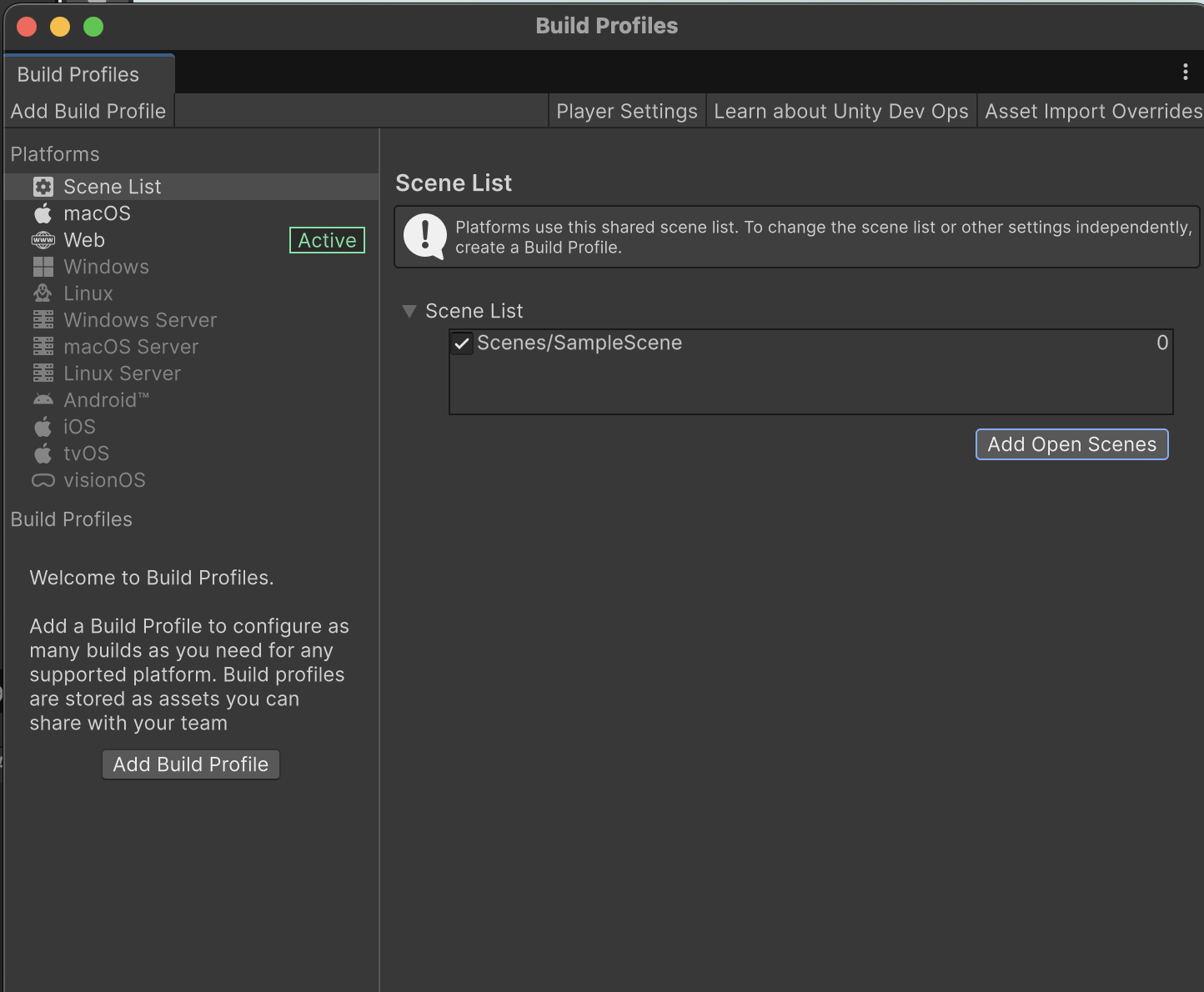Screen dimensions: 1204x992
Task: Click the Platforms section header
Action: coord(55,154)
